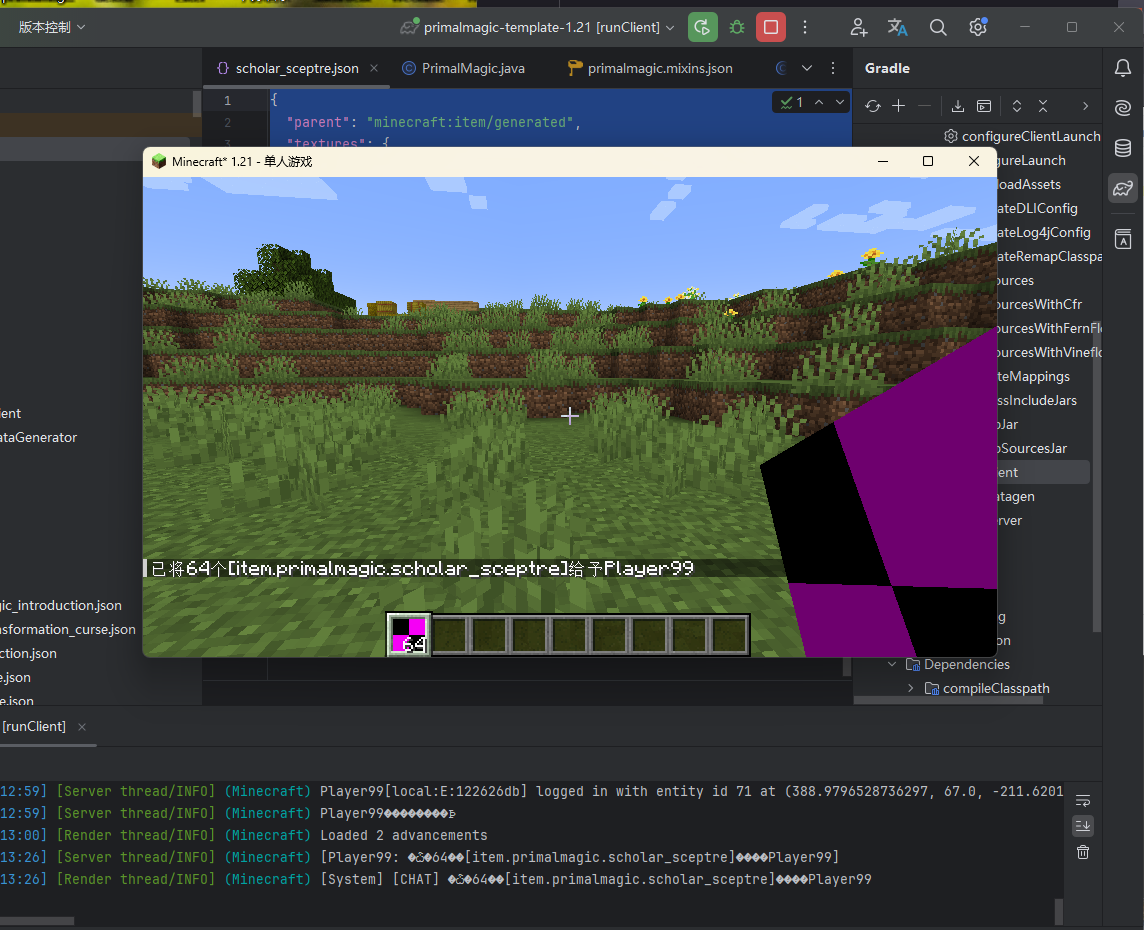Image resolution: width=1144 pixels, height=930 pixels.
Task: Open the Code With Me user icon
Action: coord(859,28)
